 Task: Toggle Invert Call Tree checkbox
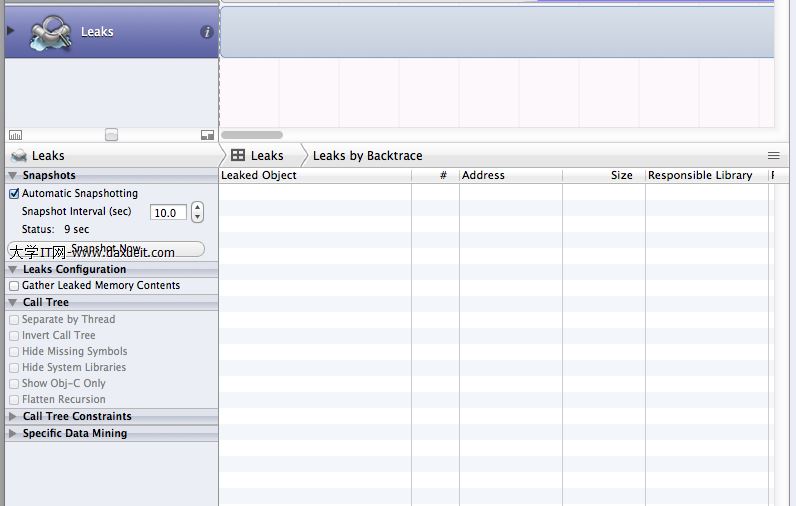(x=14, y=335)
